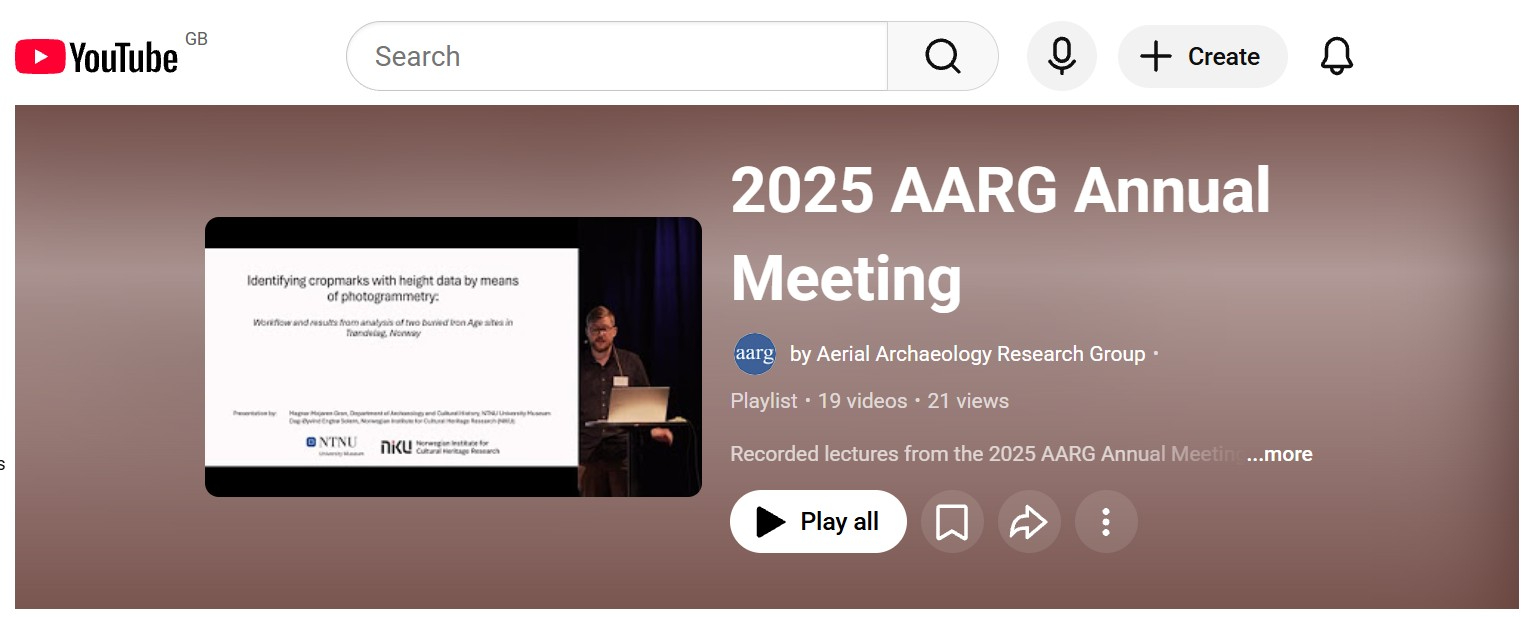Screen dimensions: 1536x617
Task: Open the aarg channel avatar
Action: click(x=755, y=354)
